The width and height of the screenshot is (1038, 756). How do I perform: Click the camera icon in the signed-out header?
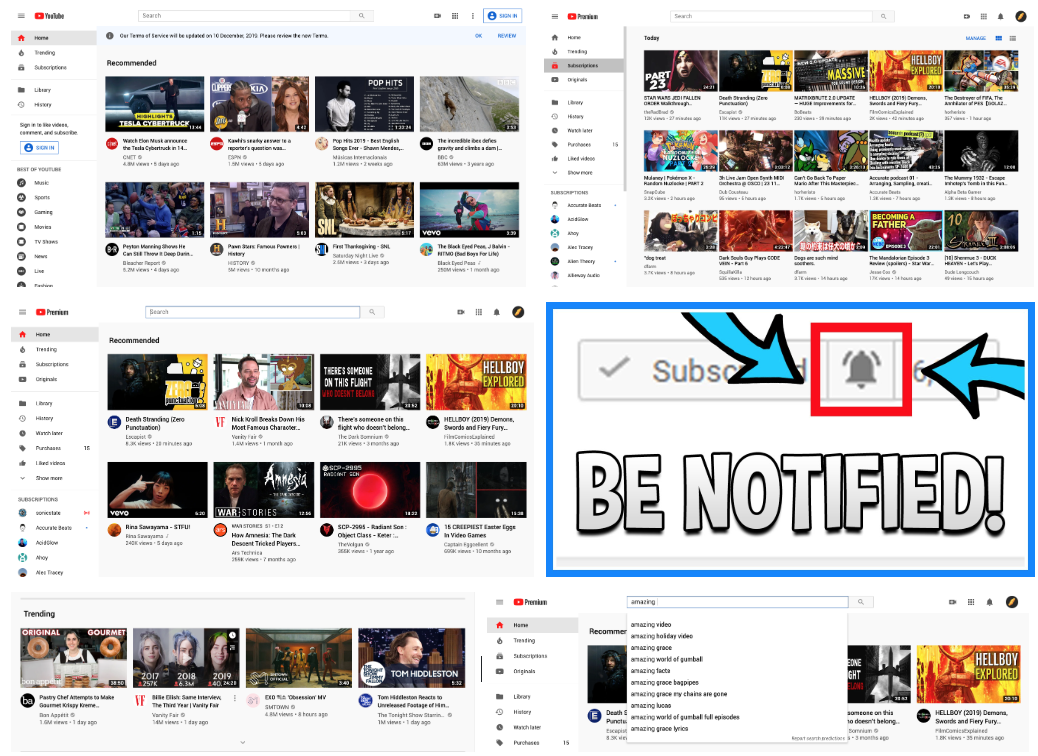437,16
